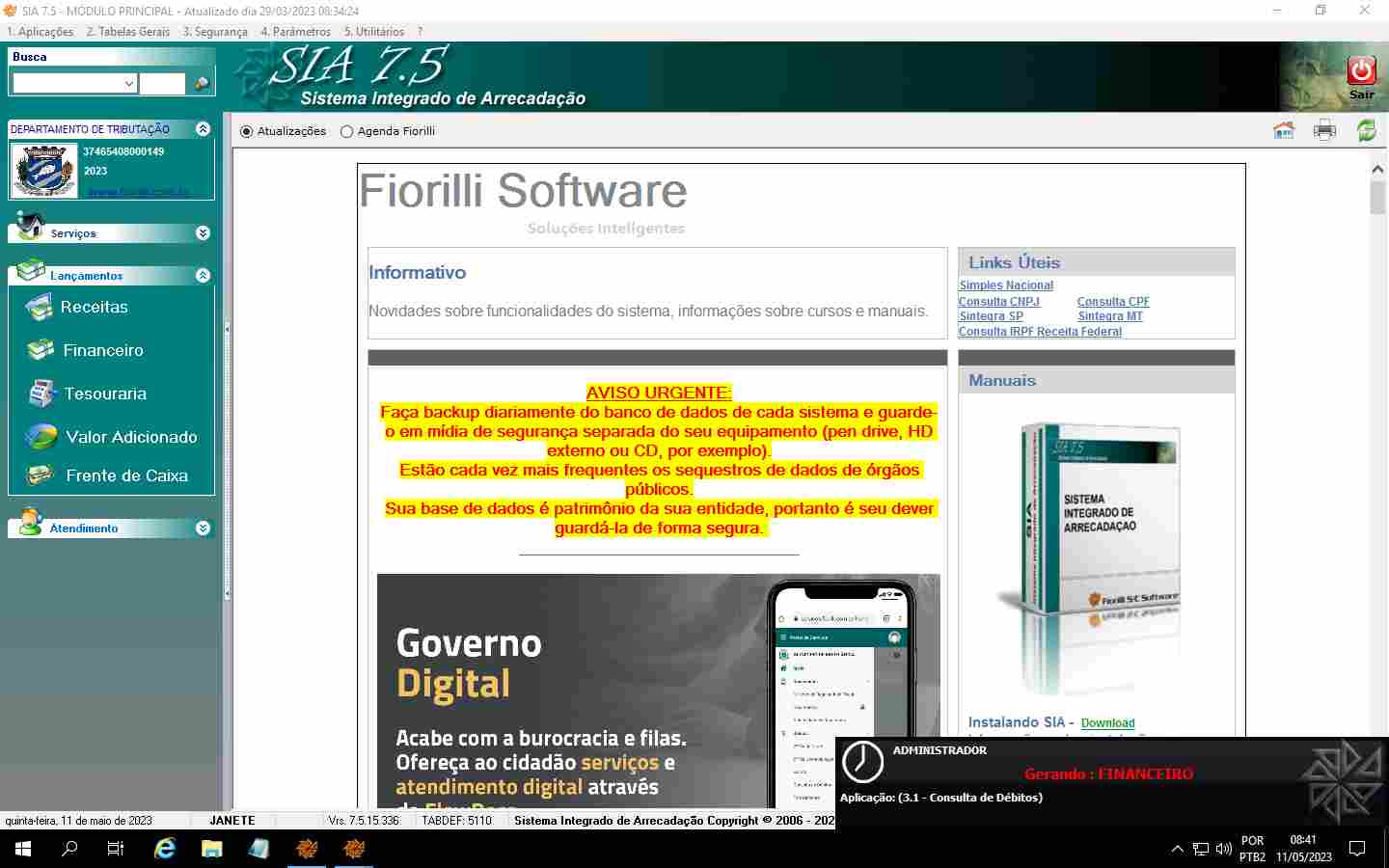This screenshot has height=868, width=1389.
Task: Open the Receitas module
Action: click(94, 308)
